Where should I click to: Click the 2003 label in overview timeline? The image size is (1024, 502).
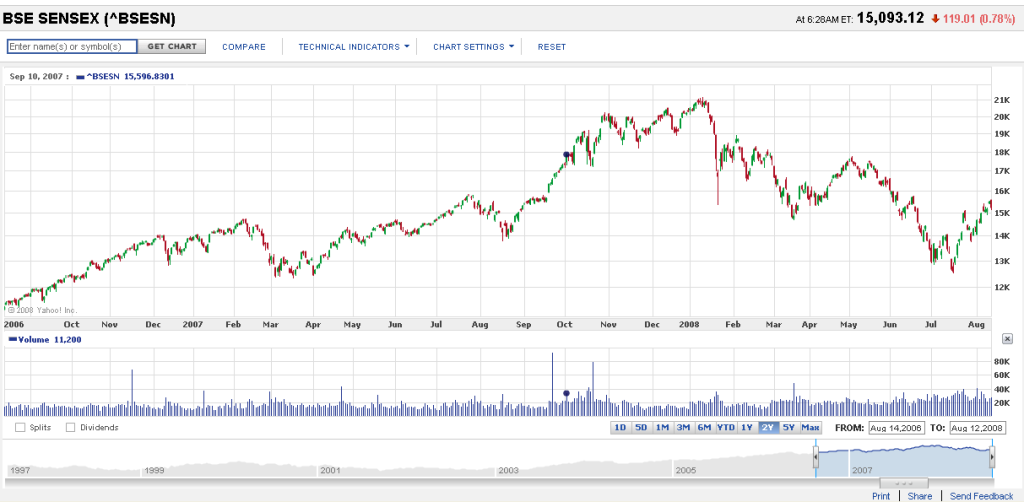tap(508, 470)
